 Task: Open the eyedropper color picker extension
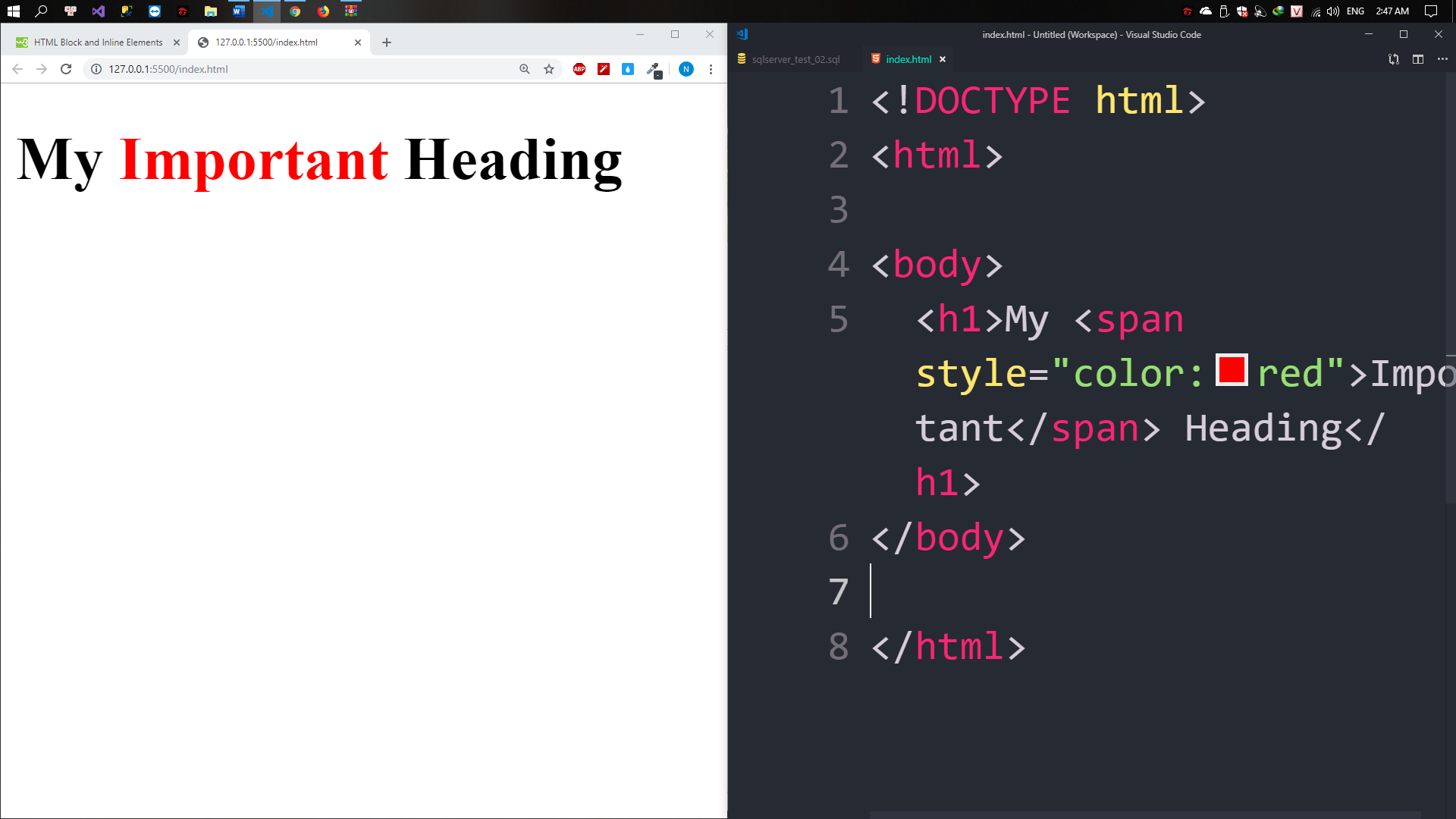[x=653, y=69]
